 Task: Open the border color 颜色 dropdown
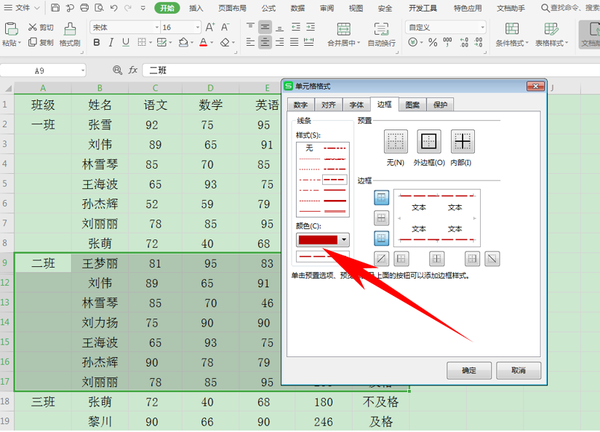pos(344,240)
